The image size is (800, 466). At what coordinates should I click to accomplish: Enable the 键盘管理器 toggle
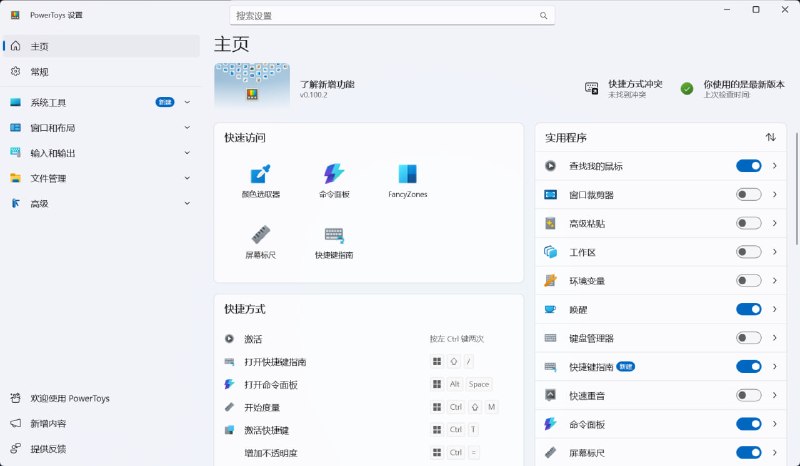[748, 338]
